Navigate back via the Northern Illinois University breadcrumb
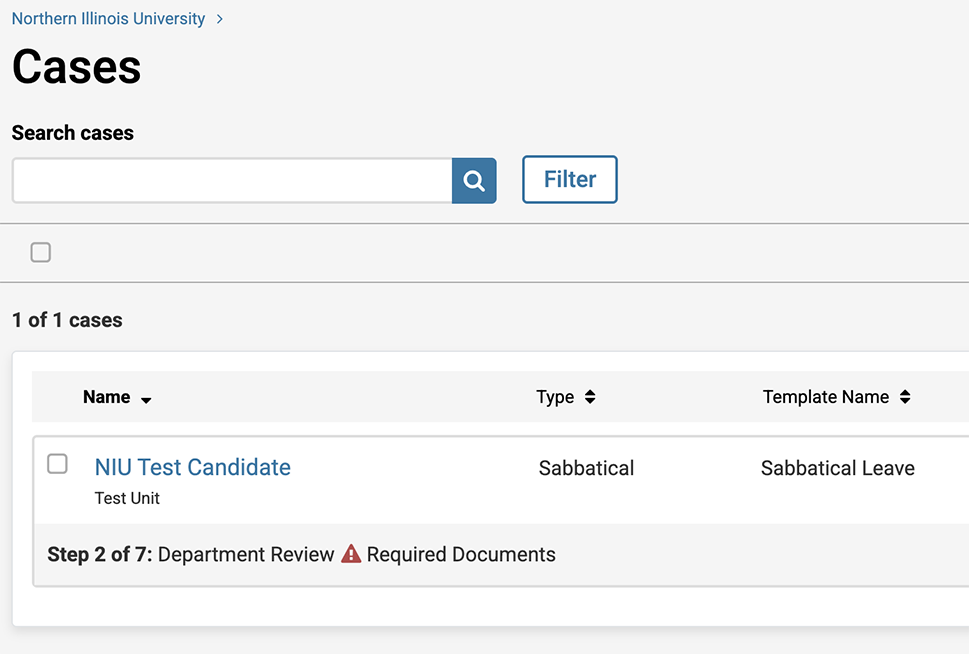The width and height of the screenshot is (969, 654). click(x=108, y=18)
